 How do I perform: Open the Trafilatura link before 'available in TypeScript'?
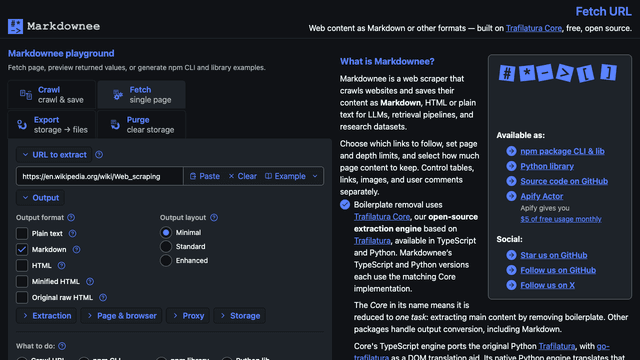(372, 241)
